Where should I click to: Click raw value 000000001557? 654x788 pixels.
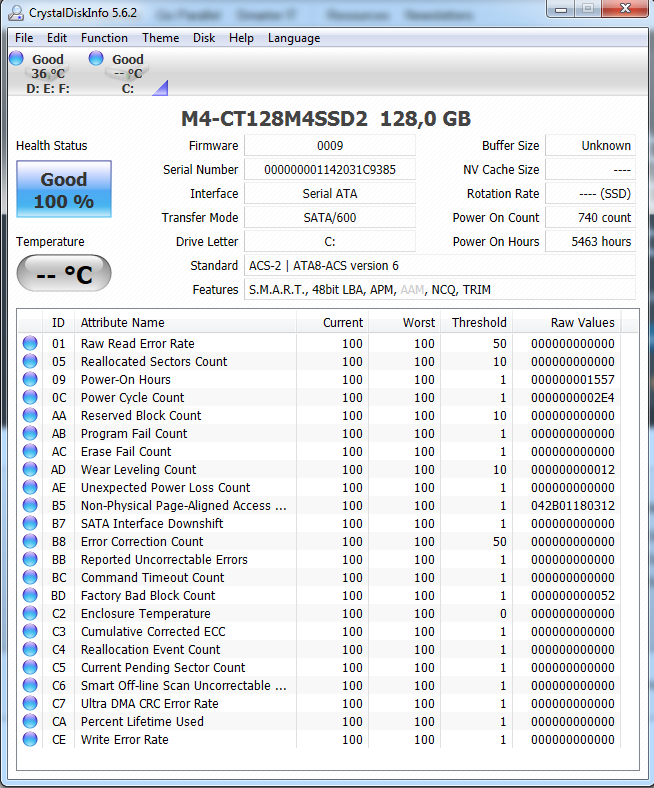[573, 380]
